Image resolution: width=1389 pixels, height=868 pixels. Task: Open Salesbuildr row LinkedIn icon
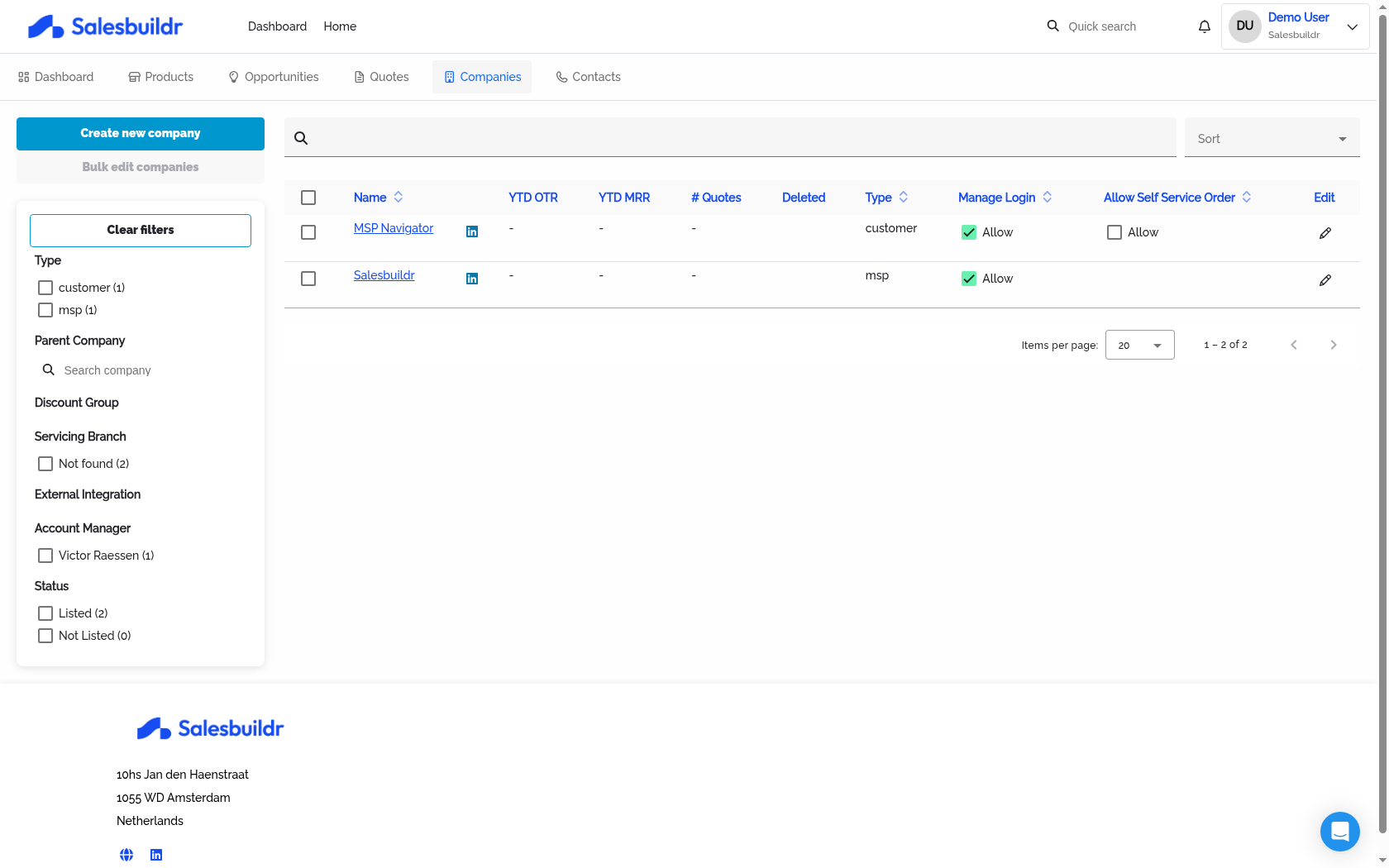pos(472,279)
